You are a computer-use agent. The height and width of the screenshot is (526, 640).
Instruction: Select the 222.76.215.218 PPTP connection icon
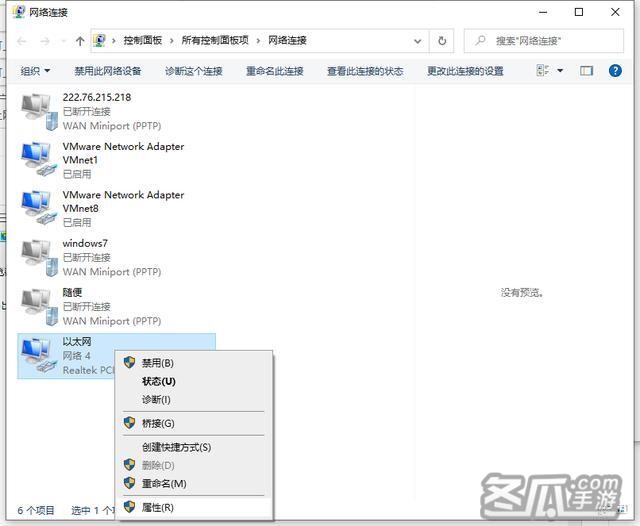40,112
